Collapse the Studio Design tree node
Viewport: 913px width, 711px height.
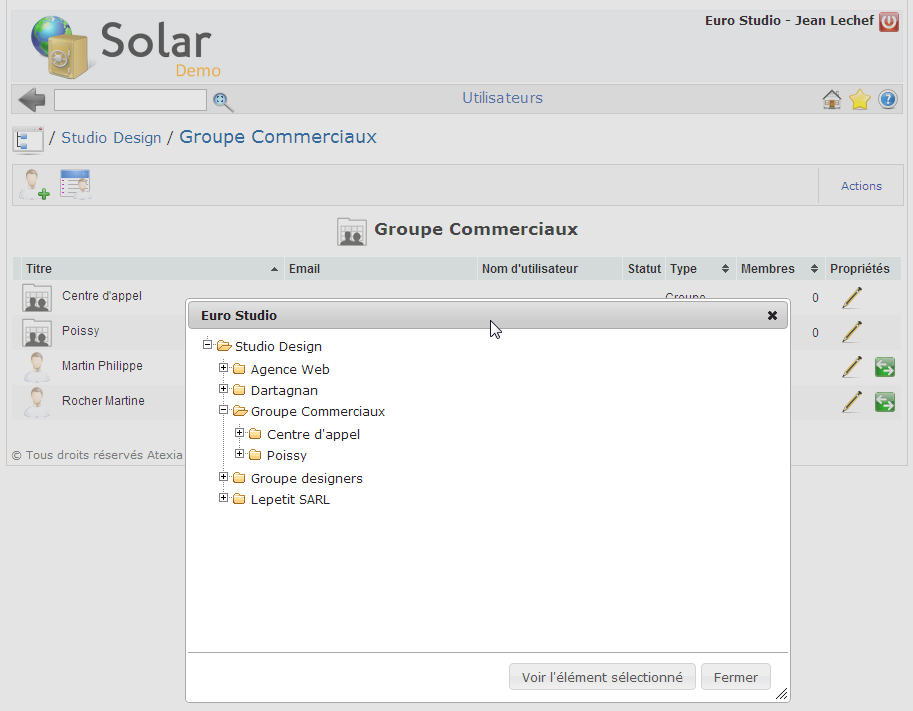(208, 345)
